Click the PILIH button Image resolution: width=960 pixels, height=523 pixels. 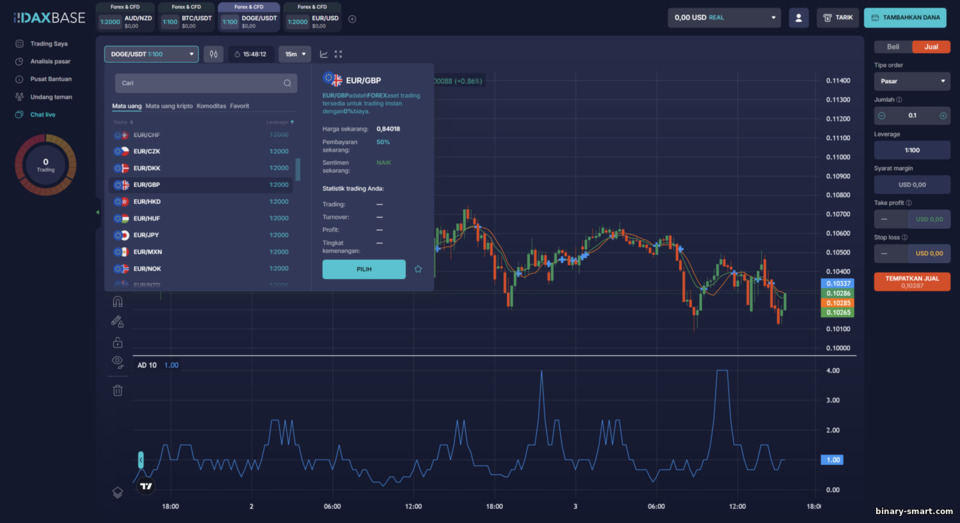tap(364, 269)
